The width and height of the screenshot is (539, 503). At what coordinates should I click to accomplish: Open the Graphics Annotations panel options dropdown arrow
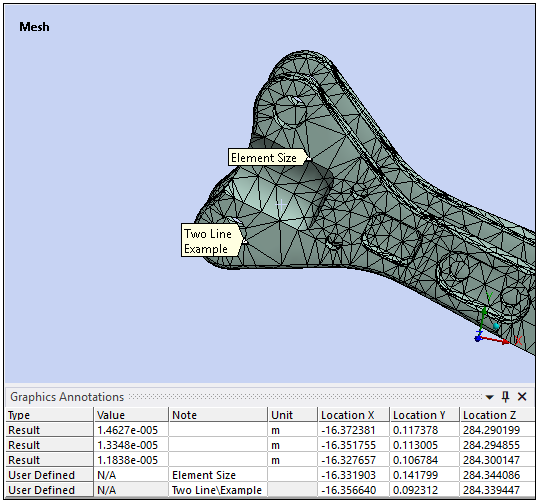point(490,397)
